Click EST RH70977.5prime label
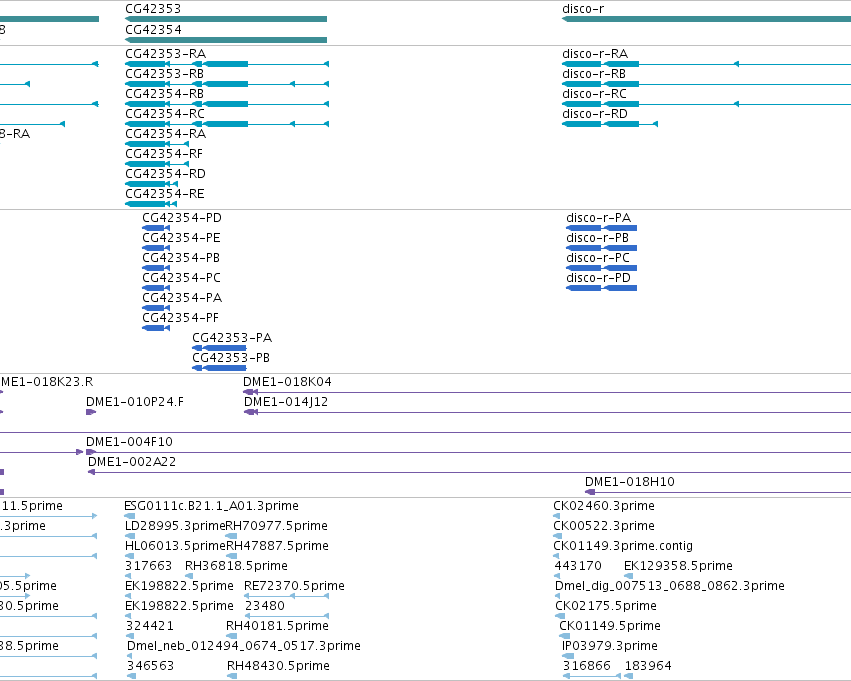The width and height of the screenshot is (851, 681). click(276, 526)
